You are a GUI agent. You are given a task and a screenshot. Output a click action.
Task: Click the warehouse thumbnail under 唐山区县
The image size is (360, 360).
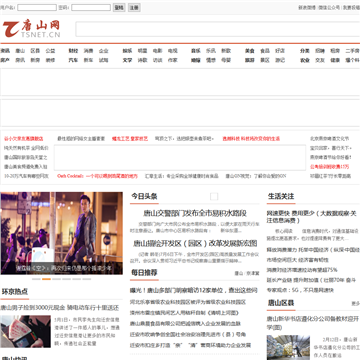coord(288,347)
